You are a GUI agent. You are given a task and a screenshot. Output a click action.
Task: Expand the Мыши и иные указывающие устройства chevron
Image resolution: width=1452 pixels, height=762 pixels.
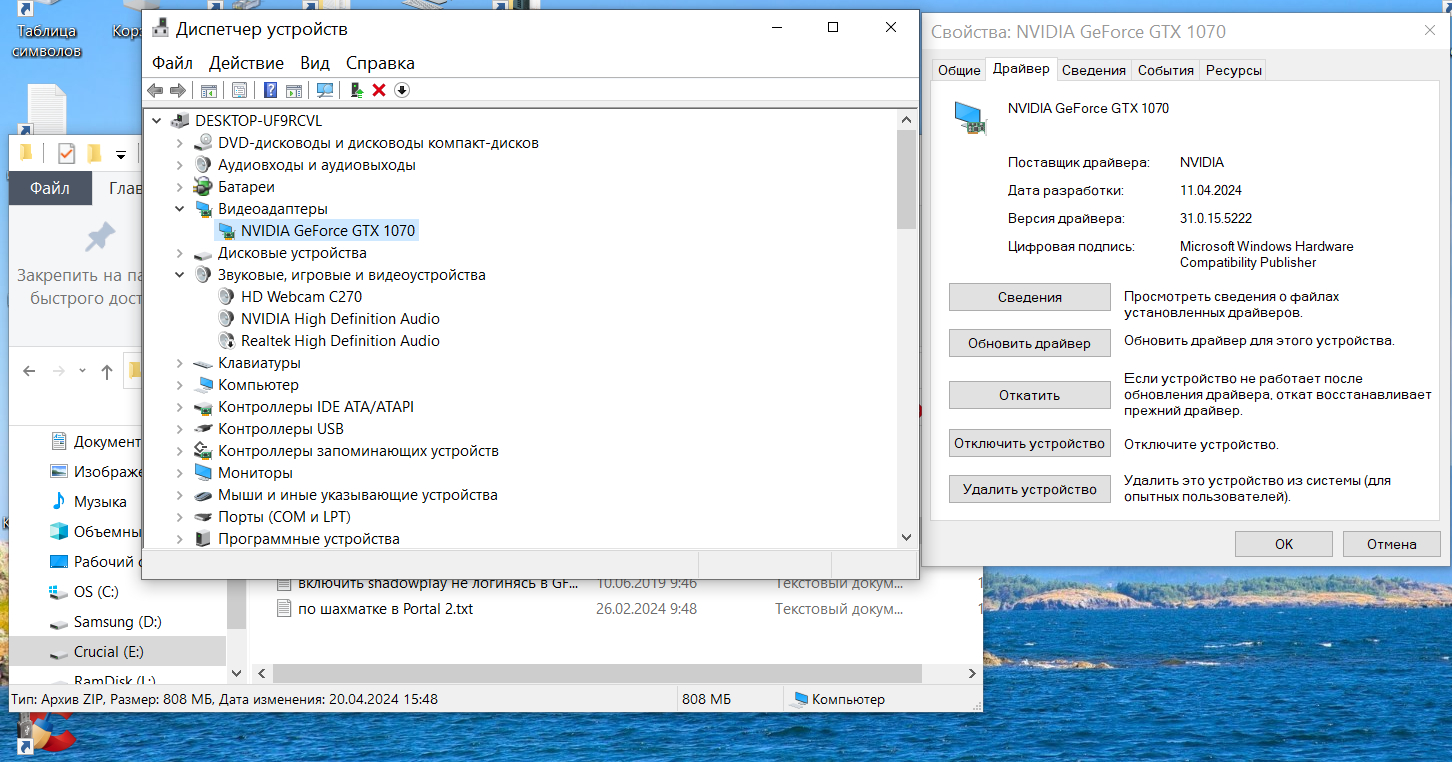tap(179, 495)
